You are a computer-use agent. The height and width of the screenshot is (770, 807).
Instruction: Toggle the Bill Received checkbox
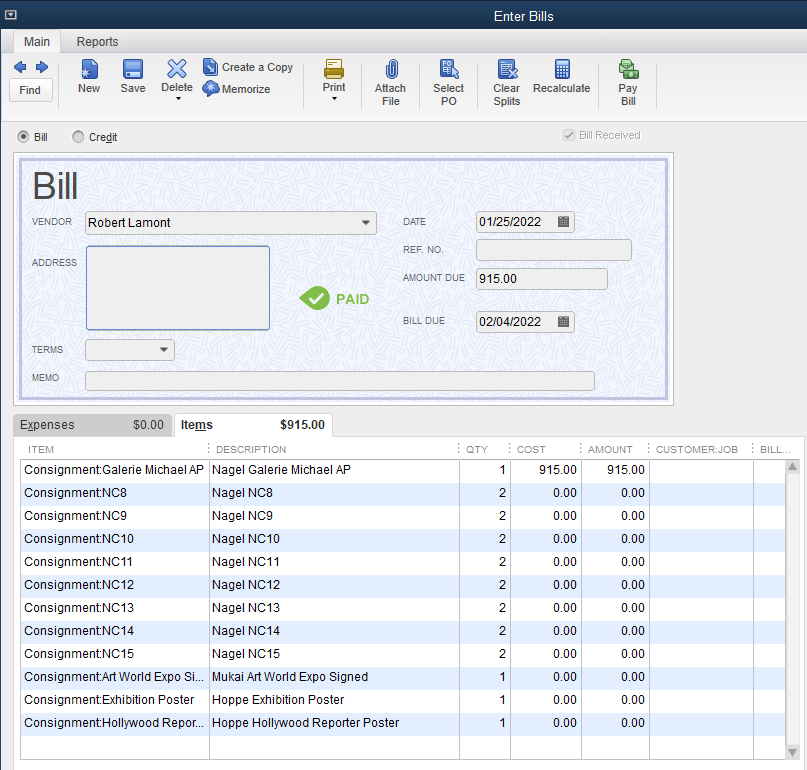pos(569,135)
